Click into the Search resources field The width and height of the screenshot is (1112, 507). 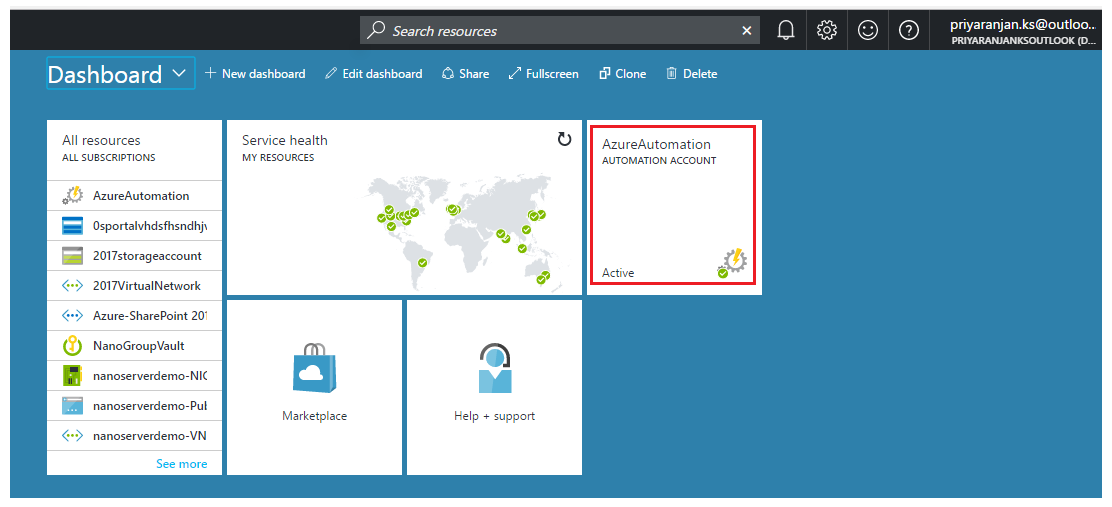click(x=560, y=30)
